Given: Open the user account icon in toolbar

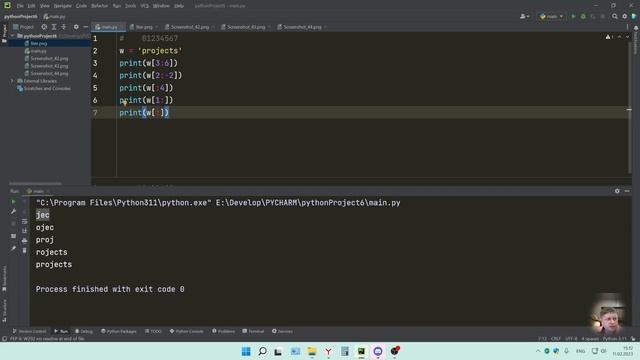Looking at the screenshot, I should coord(524,16).
